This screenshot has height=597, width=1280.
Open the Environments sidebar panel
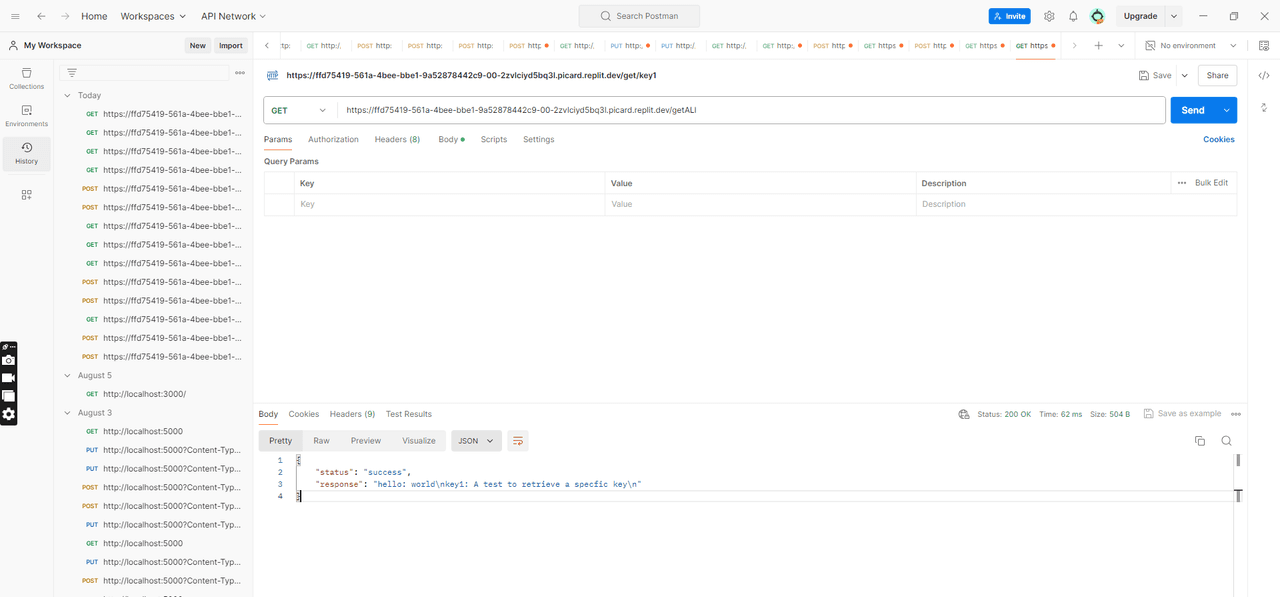(x=27, y=116)
